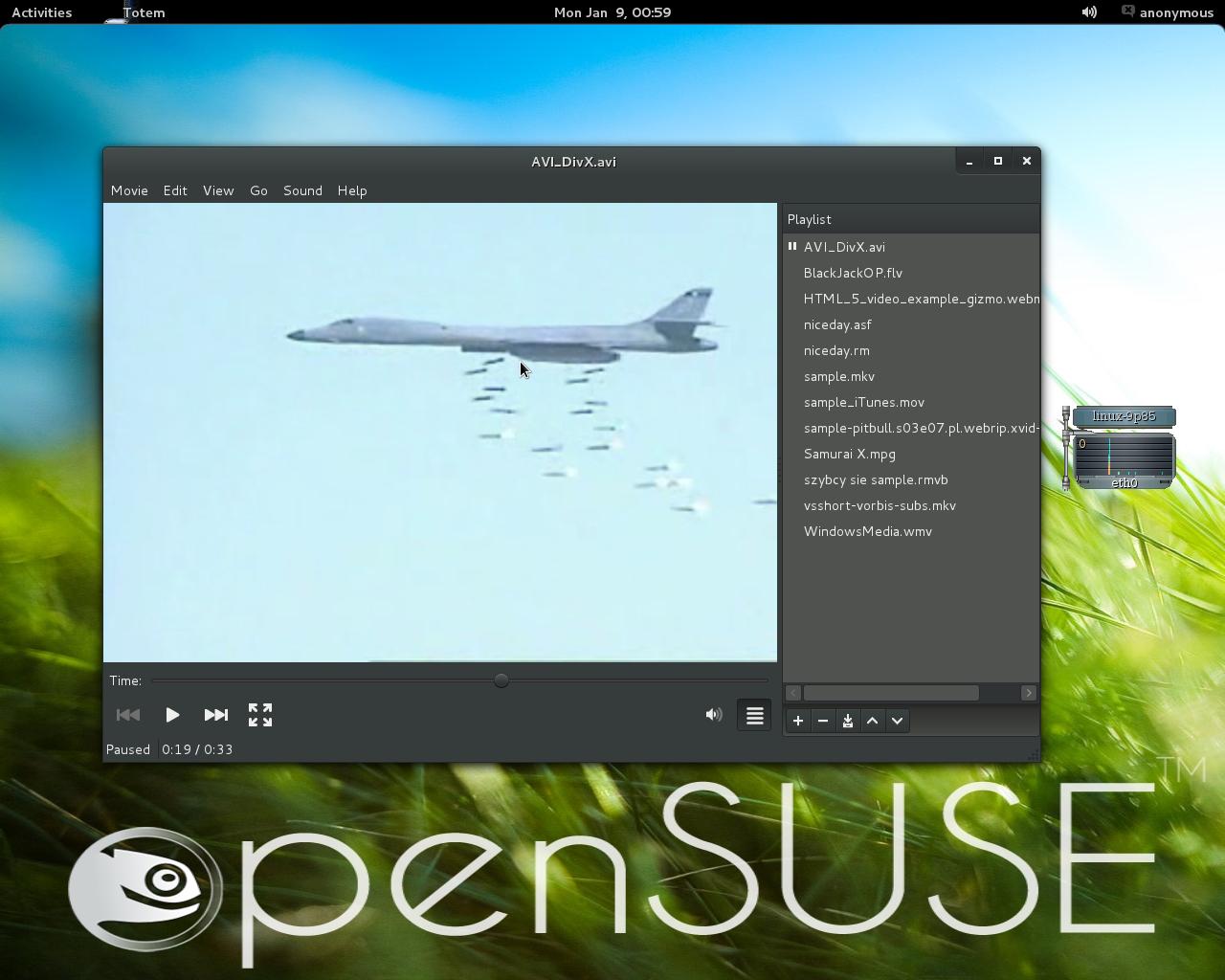Click the pause indicator next to AVI_DivX.avi
Image resolution: width=1225 pixels, height=980 pixels.
point(792,247)
